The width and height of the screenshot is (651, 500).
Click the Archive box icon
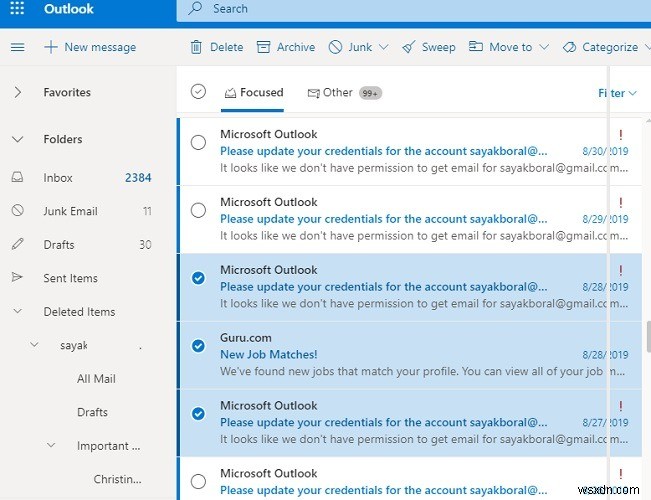(x=263, y=47)
